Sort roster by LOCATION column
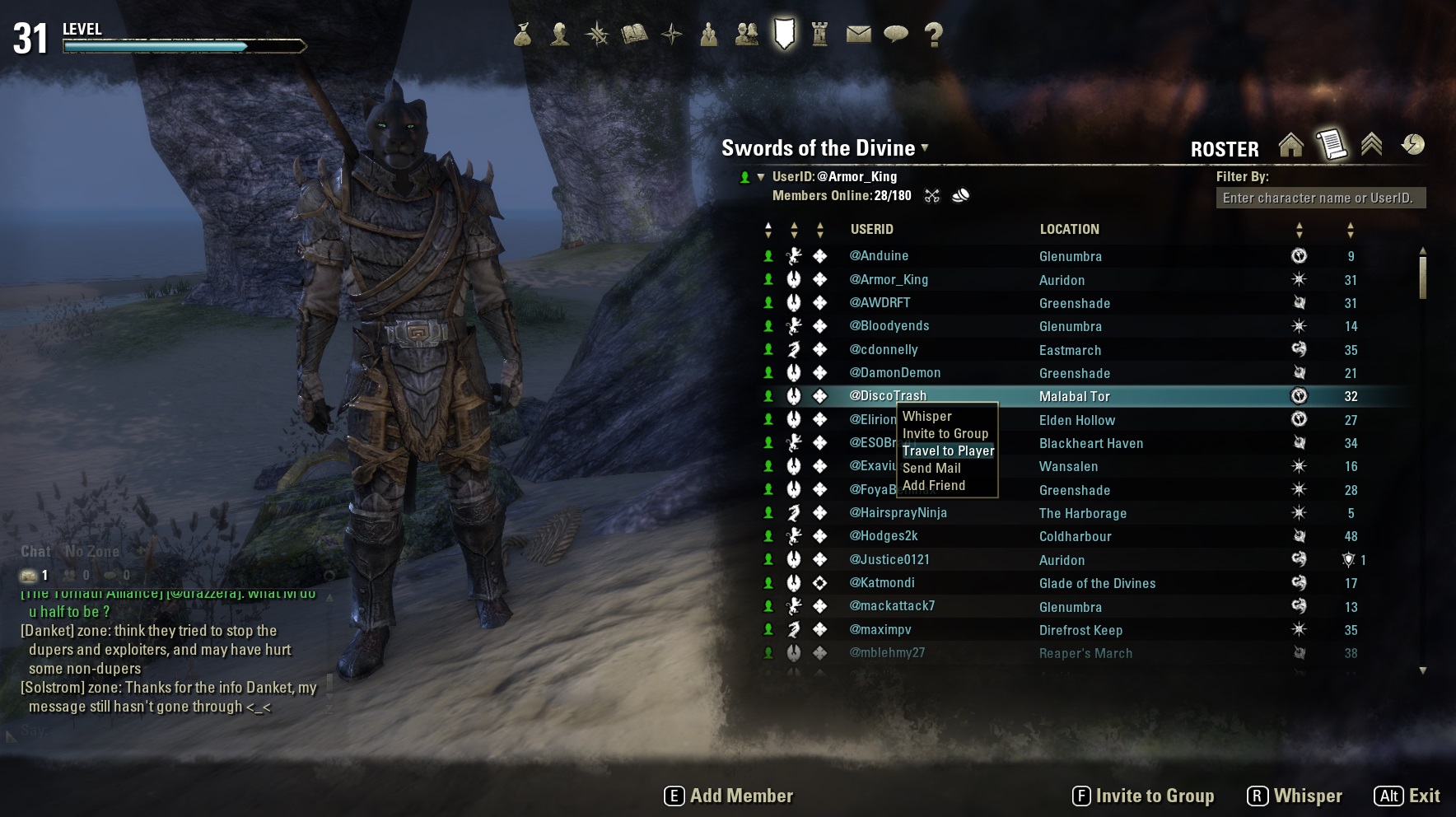 [x=1069, y=230]
